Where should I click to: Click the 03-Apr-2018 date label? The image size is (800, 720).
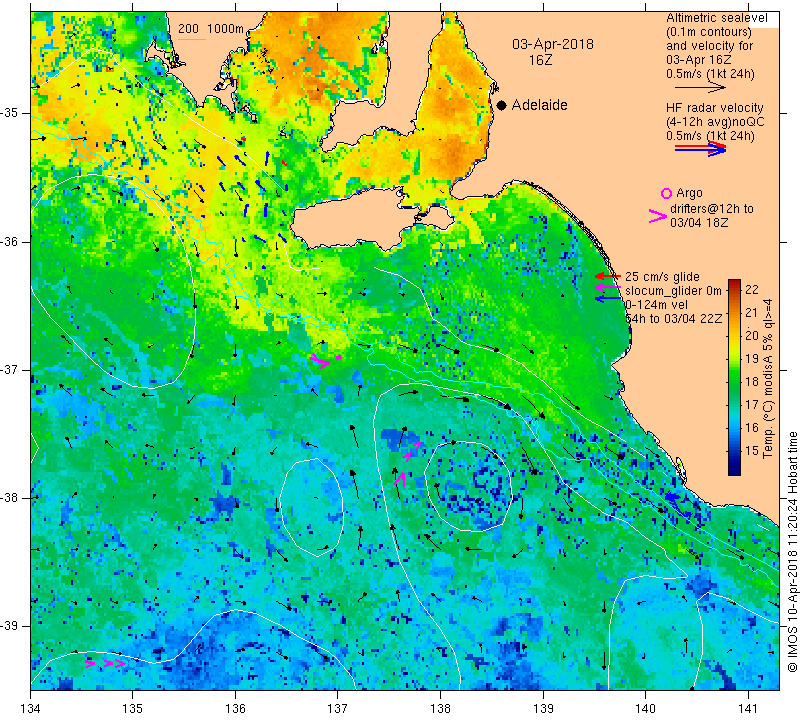[553, 44]
